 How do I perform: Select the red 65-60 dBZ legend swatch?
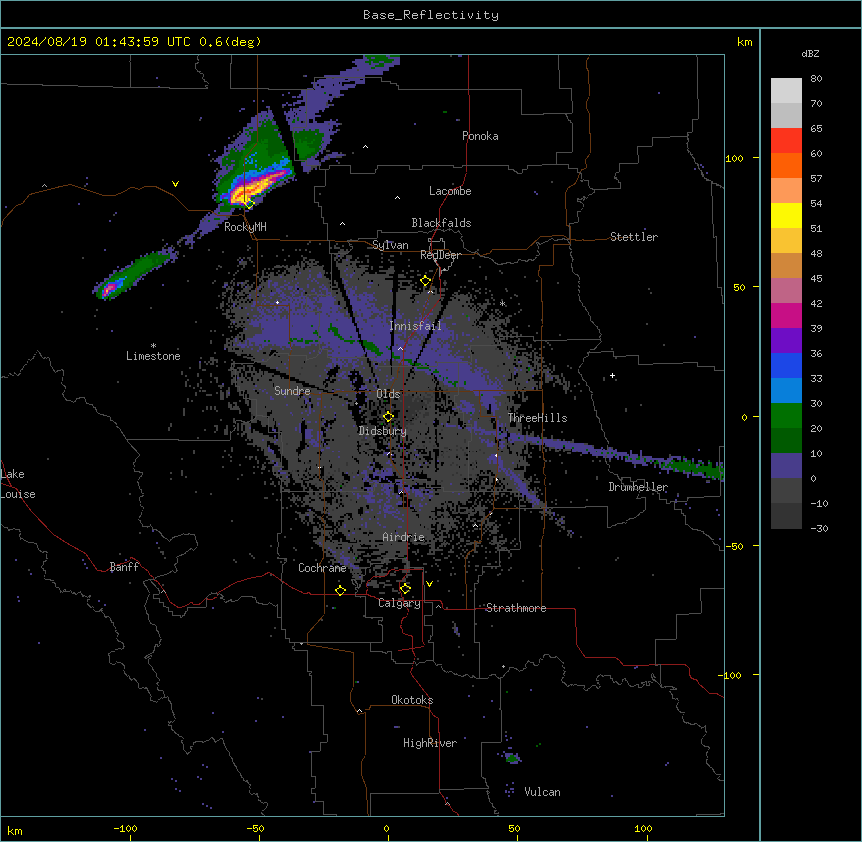coord(786,141)
